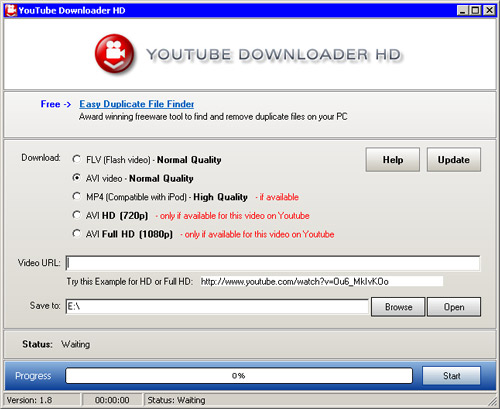Open the save folder with Open button

click(x=454, y=307)
